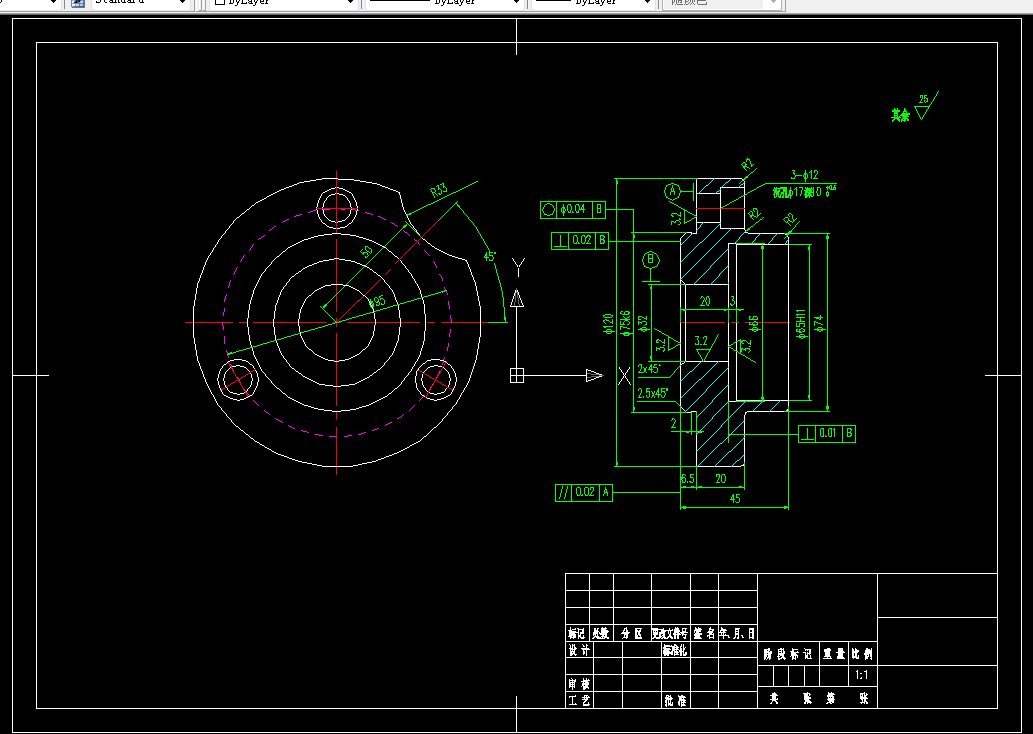This screenshot has width=1033, height=734.
Task: Click the 重量 title block label
Action: 833,654
